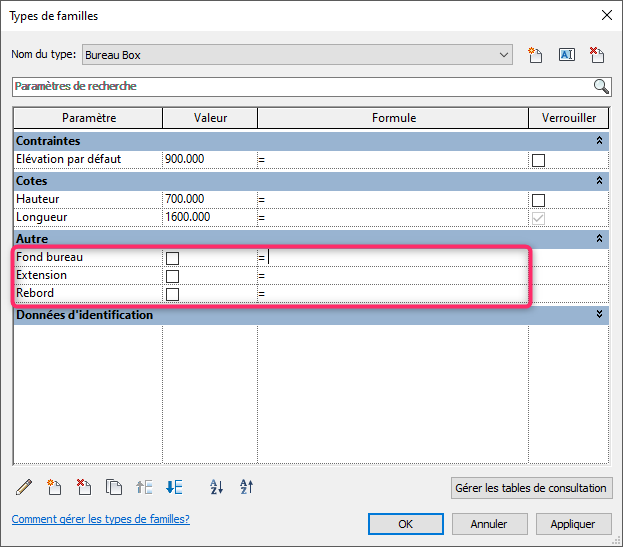Expand the Données d'identification group

point(599,315)
